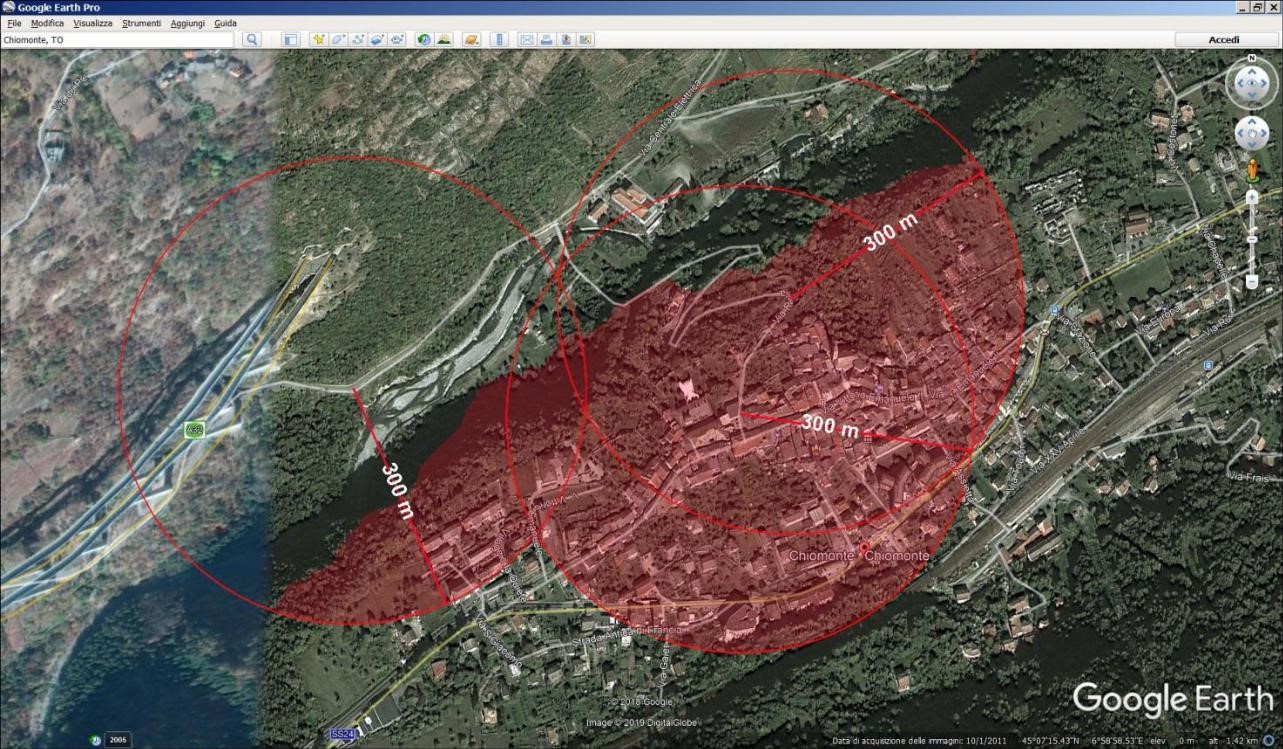Print the current map view

click(x=547, y=40)
